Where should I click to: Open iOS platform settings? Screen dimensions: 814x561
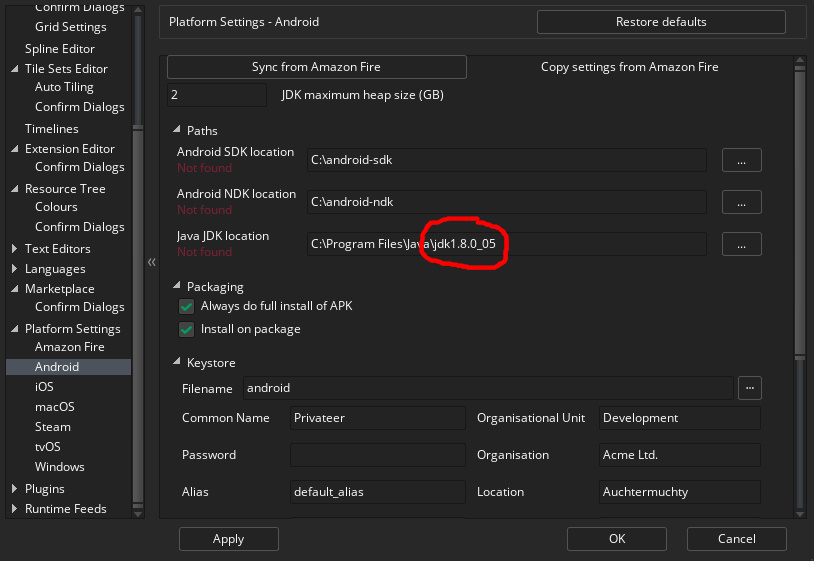tap(44, 387)
